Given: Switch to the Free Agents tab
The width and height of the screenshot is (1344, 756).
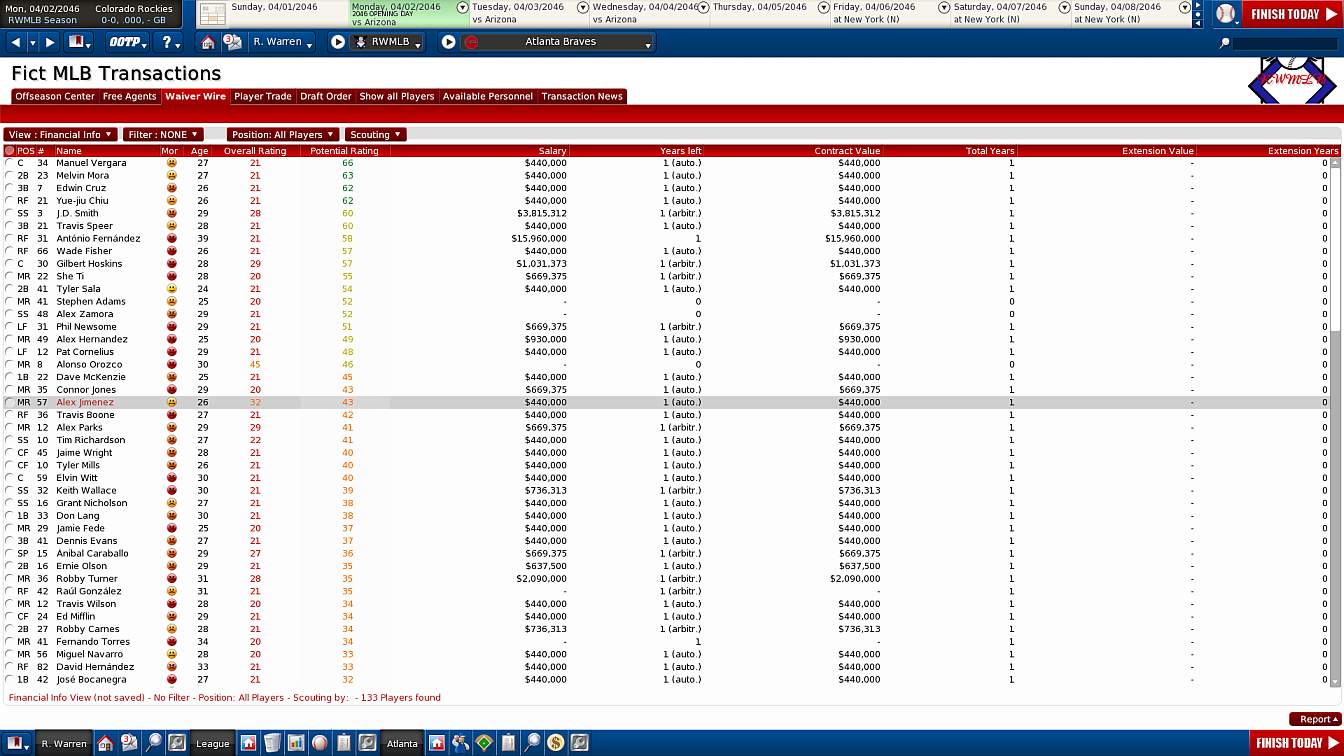Looking at the screenshot, I should click(130, 96).
